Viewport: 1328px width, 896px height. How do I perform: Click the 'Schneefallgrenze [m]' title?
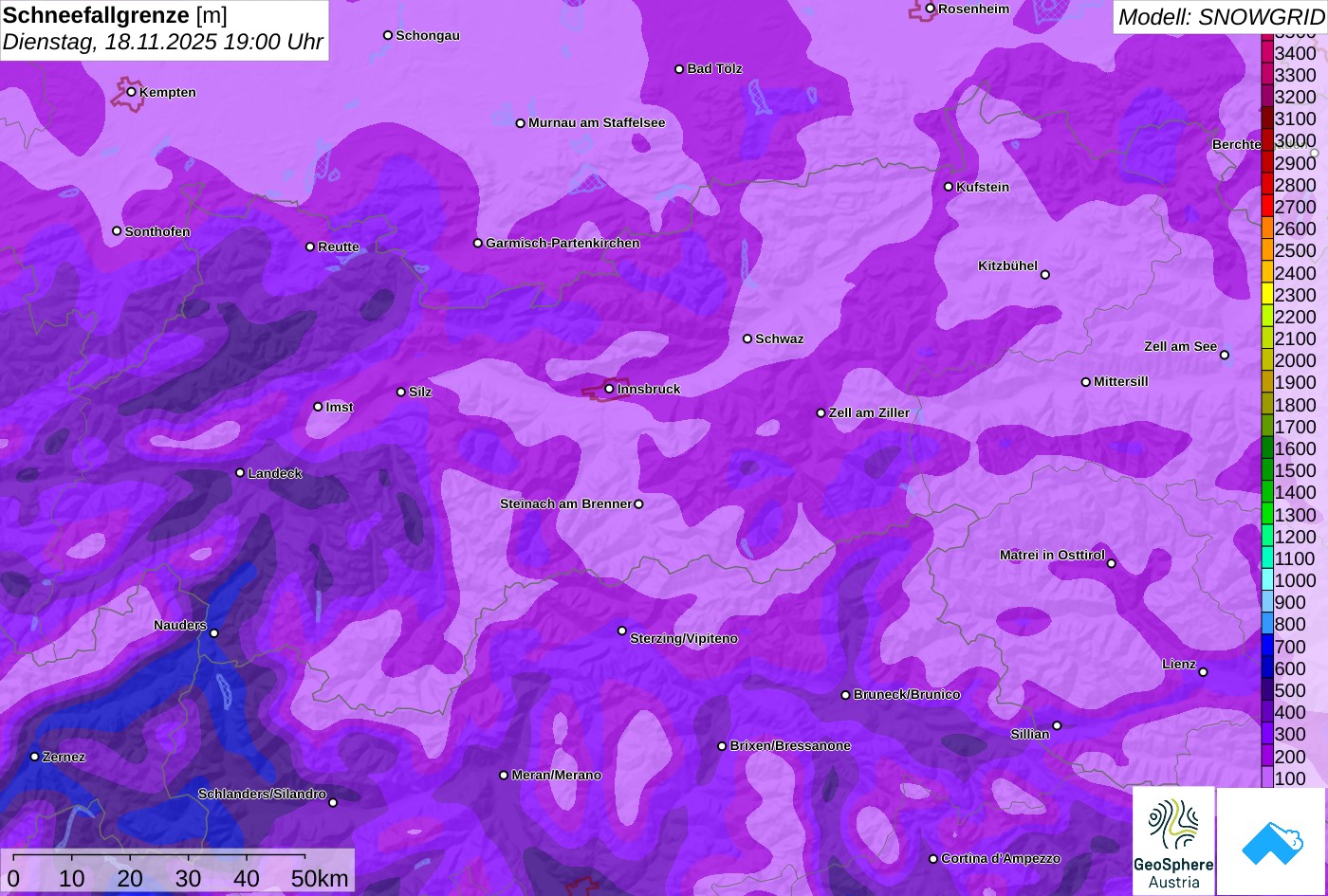(115, 15)
